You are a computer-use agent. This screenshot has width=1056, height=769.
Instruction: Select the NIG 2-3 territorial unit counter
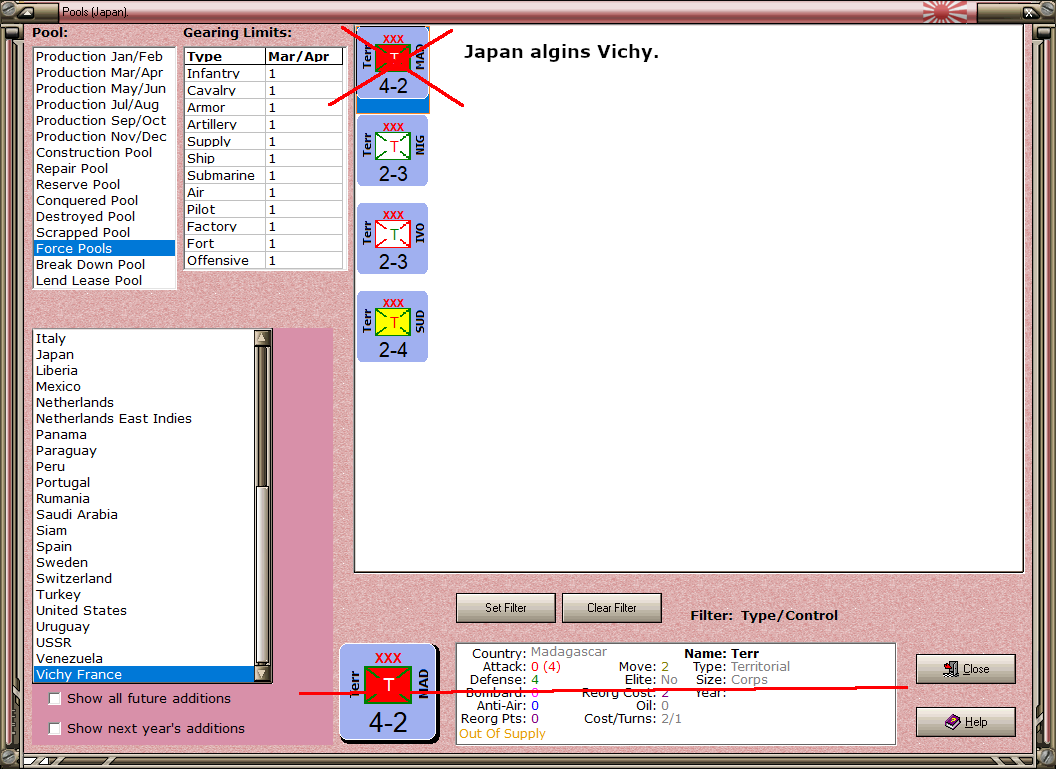click(x=393, y=151)
